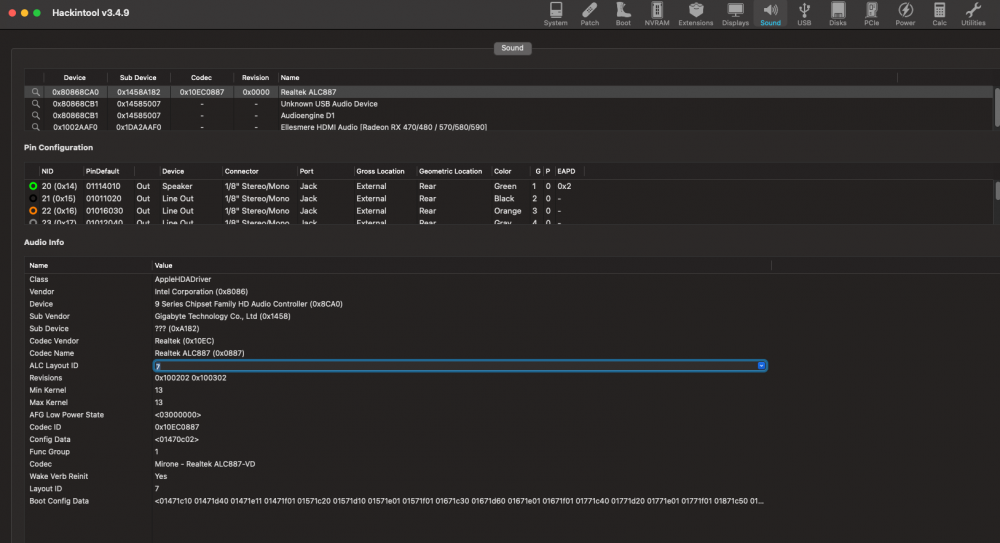The height and width of the screenshot is (543, 1000).
Task: Open the Utilities toolbar section
Action: coord(973,14)
